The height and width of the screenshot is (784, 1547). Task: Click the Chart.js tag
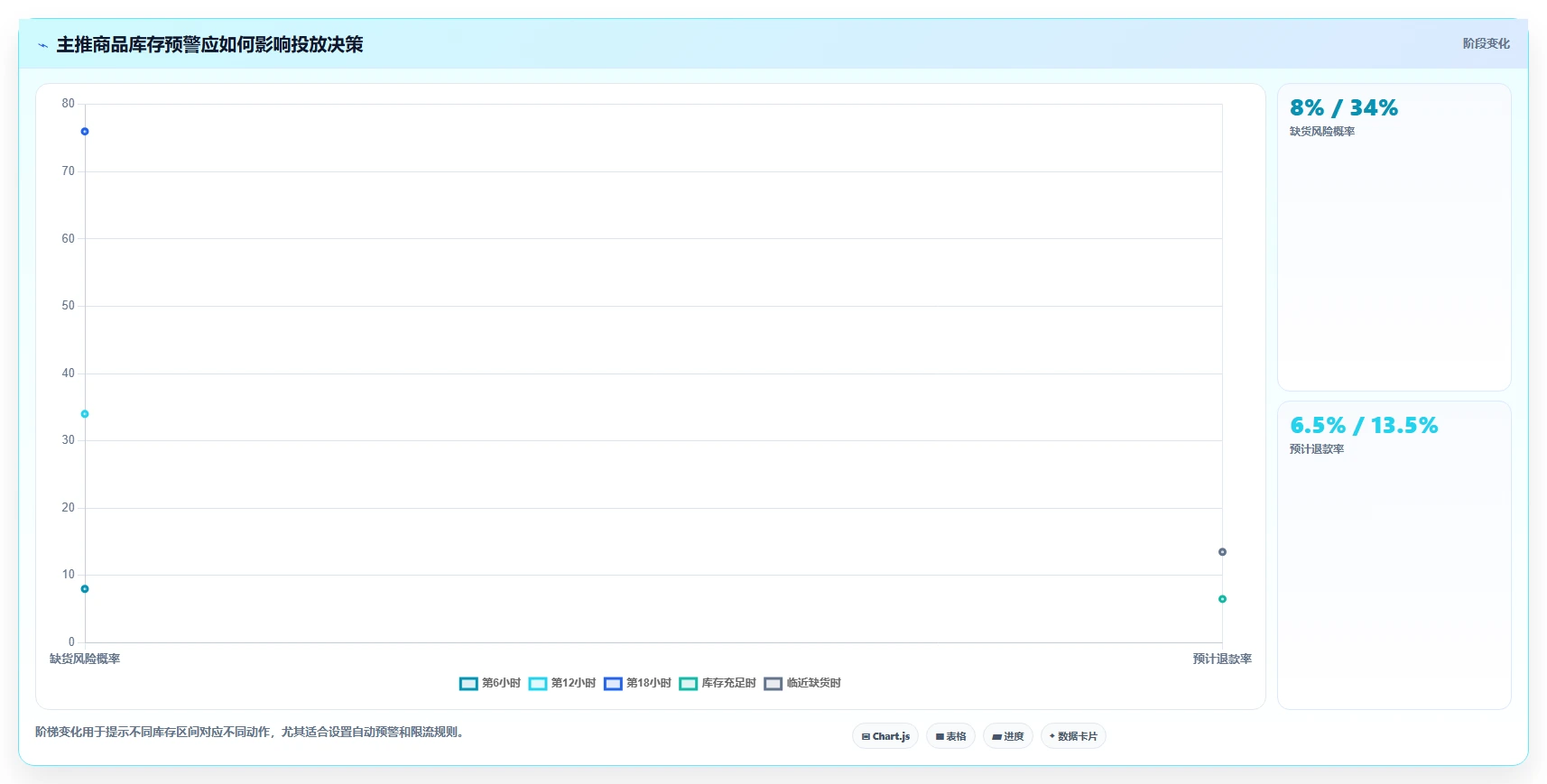pos(885,736)
